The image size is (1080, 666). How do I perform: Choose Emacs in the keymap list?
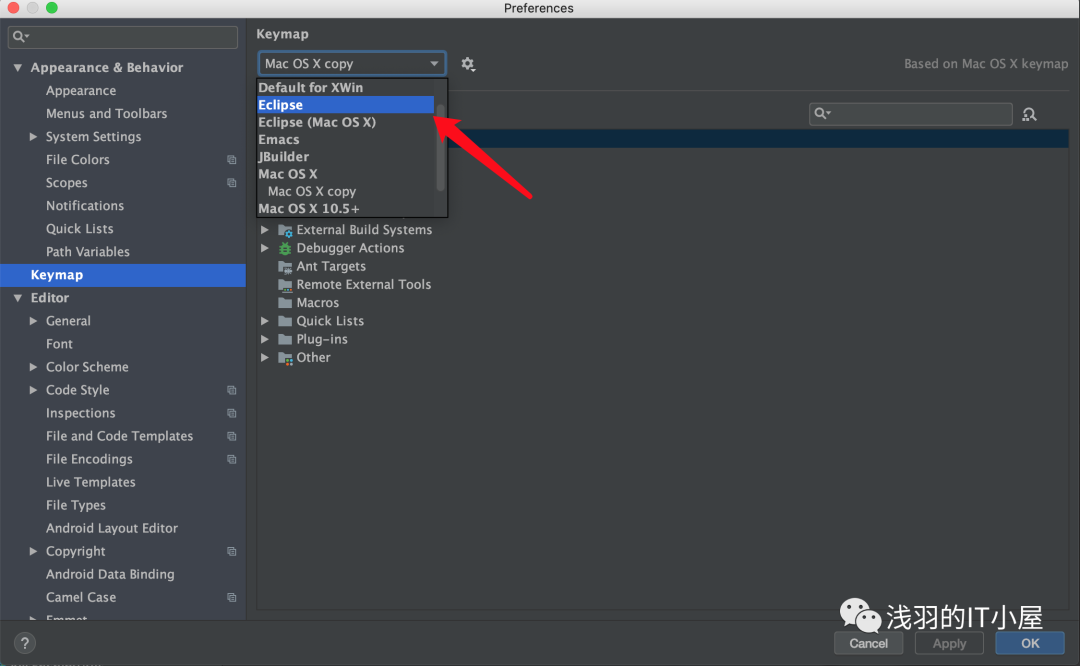point(279,139)
